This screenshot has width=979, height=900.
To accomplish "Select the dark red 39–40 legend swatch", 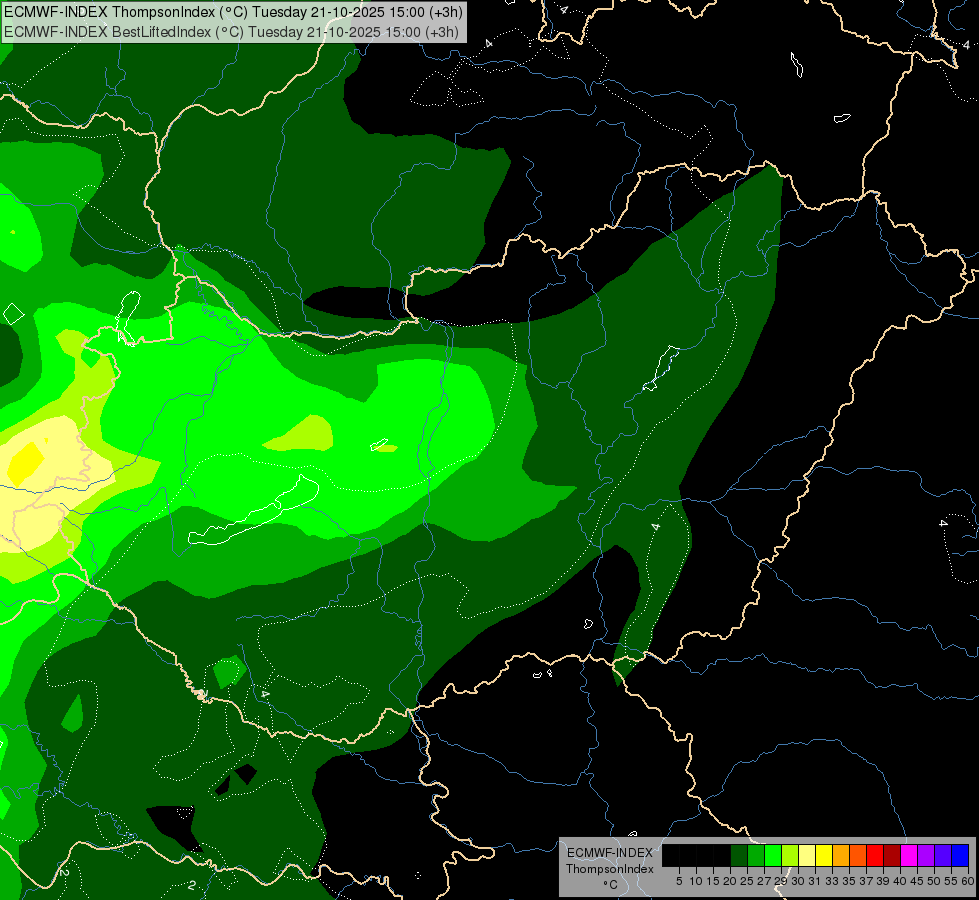I will point(892,855).
